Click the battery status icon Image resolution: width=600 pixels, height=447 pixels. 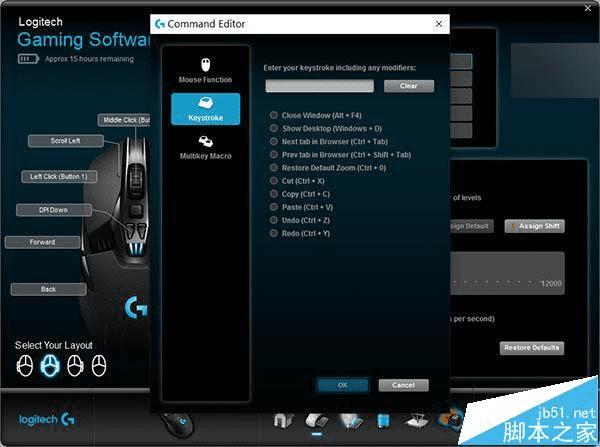point(28,59)
